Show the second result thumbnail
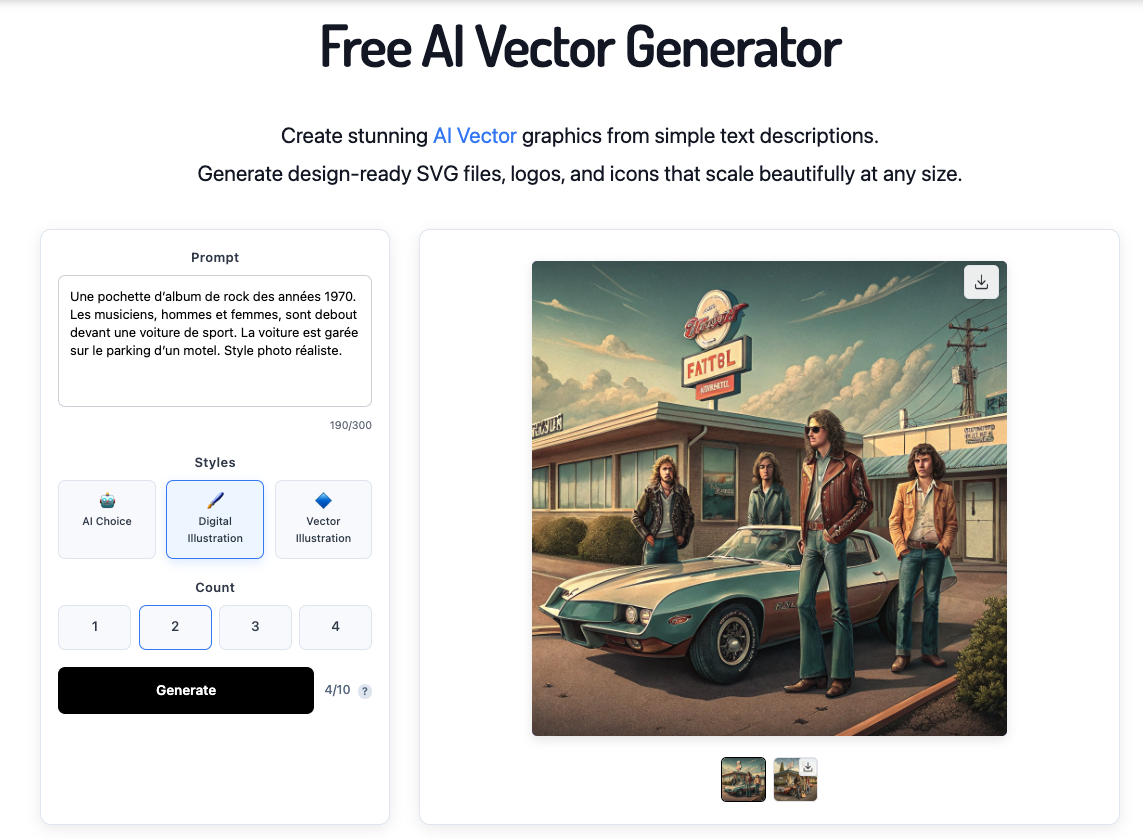1143x839 pixels. point(795,779)
